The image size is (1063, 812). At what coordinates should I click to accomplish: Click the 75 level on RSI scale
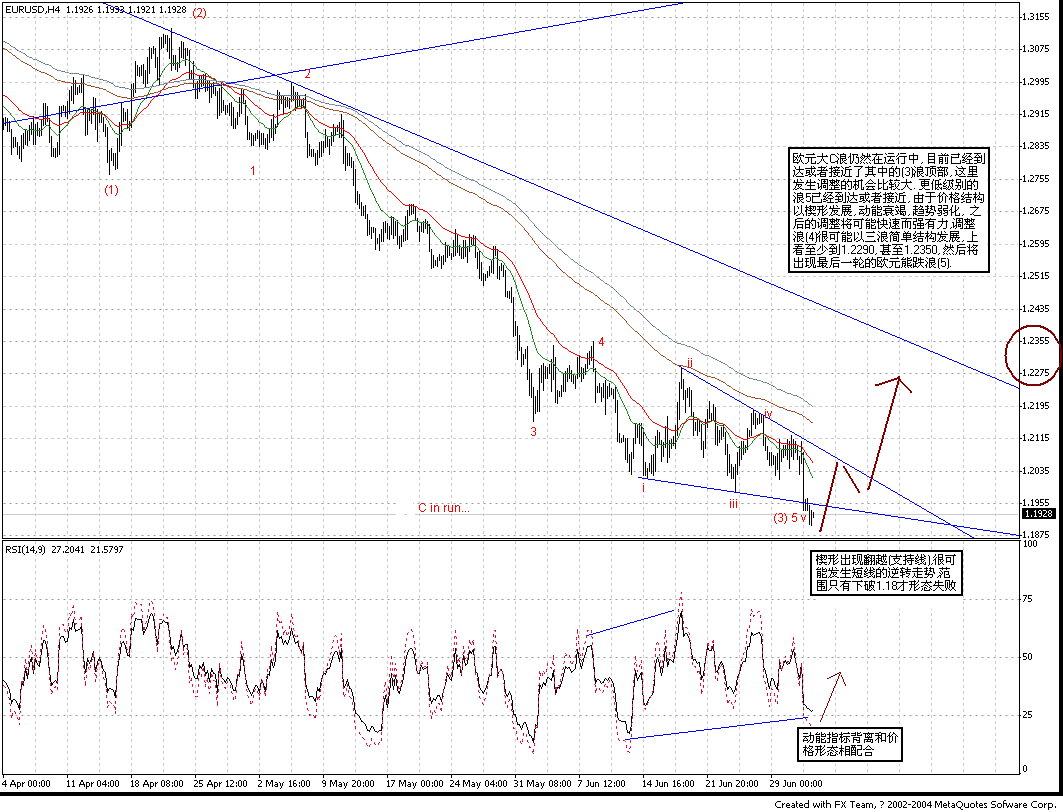tap(1029, 599)
